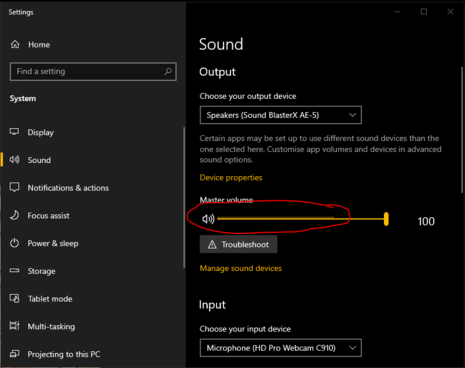Image resolution: width=465 pixels, height=368 pixels.
Task: Click the Settings window title text
Action: coord(21,12)
